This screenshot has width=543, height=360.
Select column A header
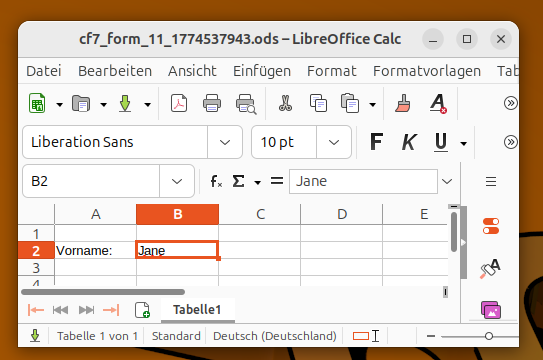(96, 214)
